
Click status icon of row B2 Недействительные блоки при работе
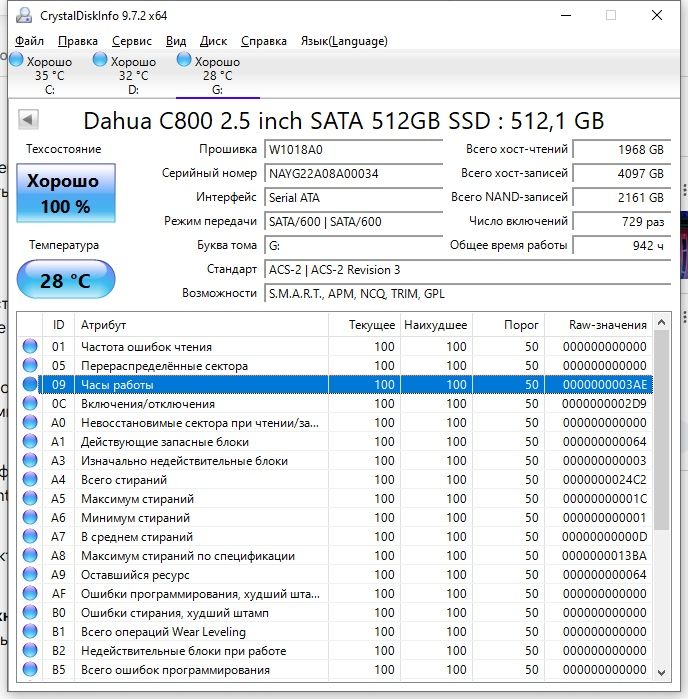pos(30,650)
